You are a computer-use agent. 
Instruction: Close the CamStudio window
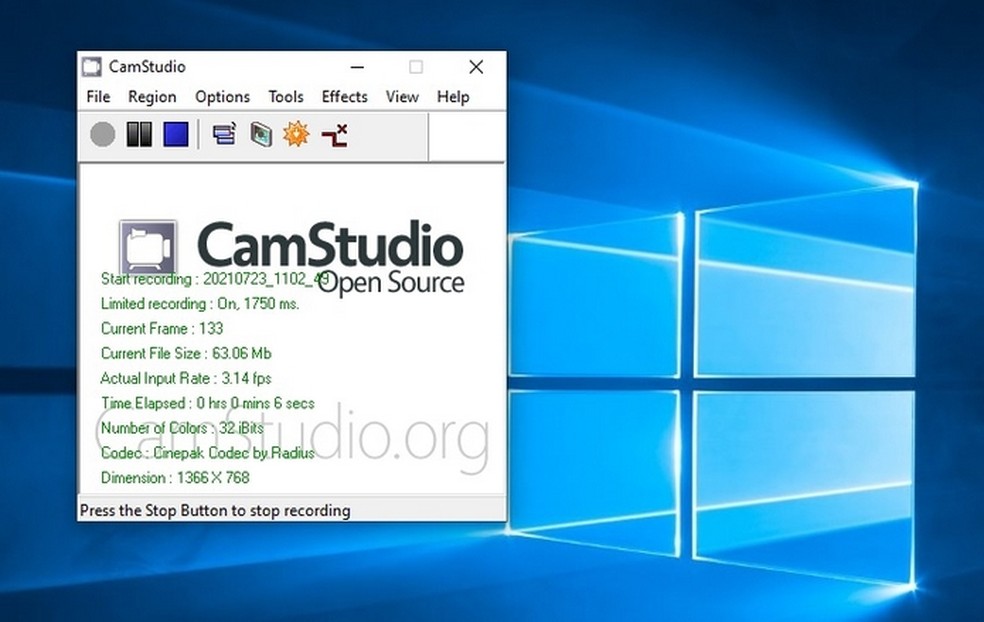tap(476, 67)
